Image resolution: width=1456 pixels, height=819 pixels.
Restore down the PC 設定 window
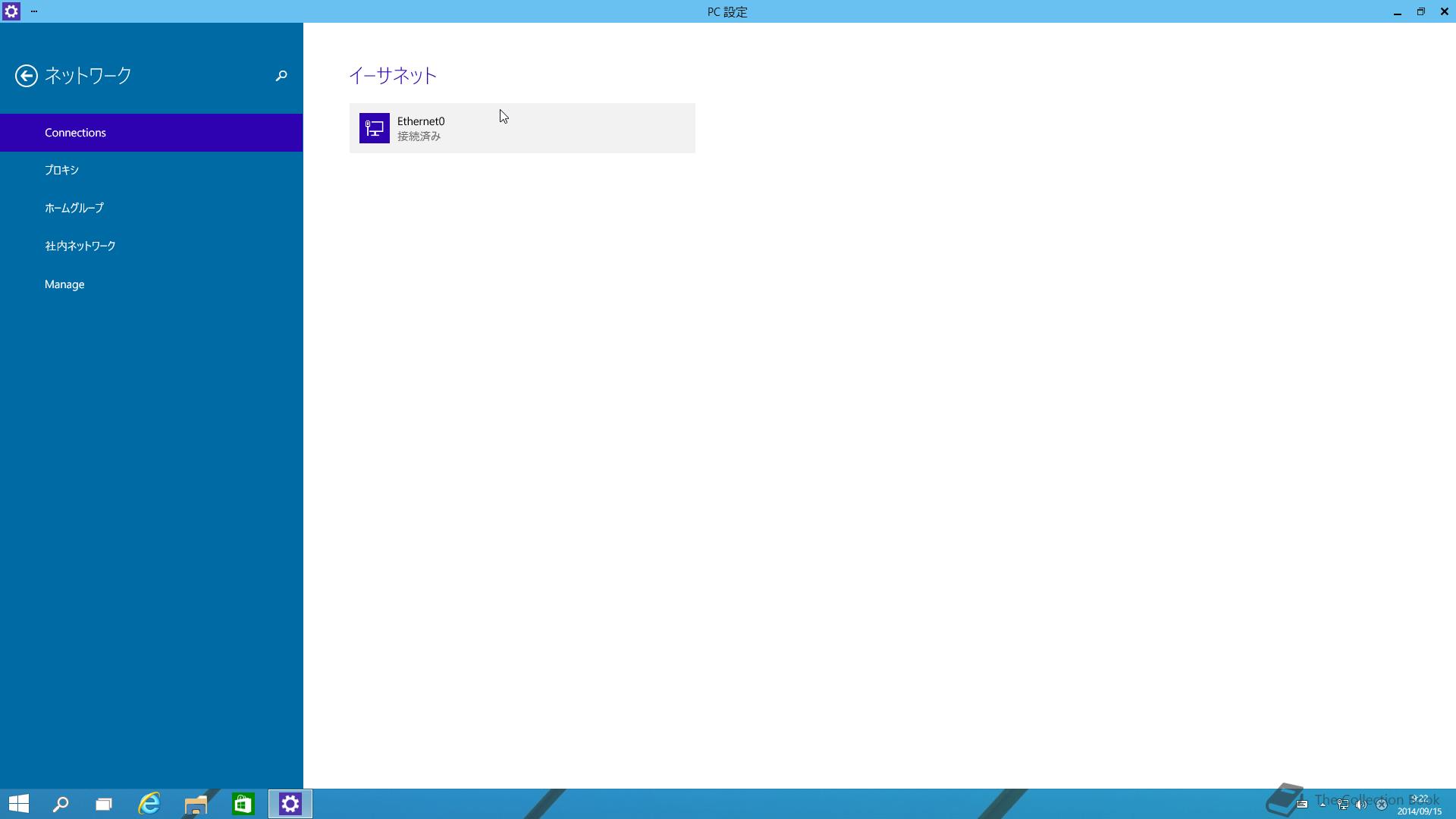tap(1421, 11)
